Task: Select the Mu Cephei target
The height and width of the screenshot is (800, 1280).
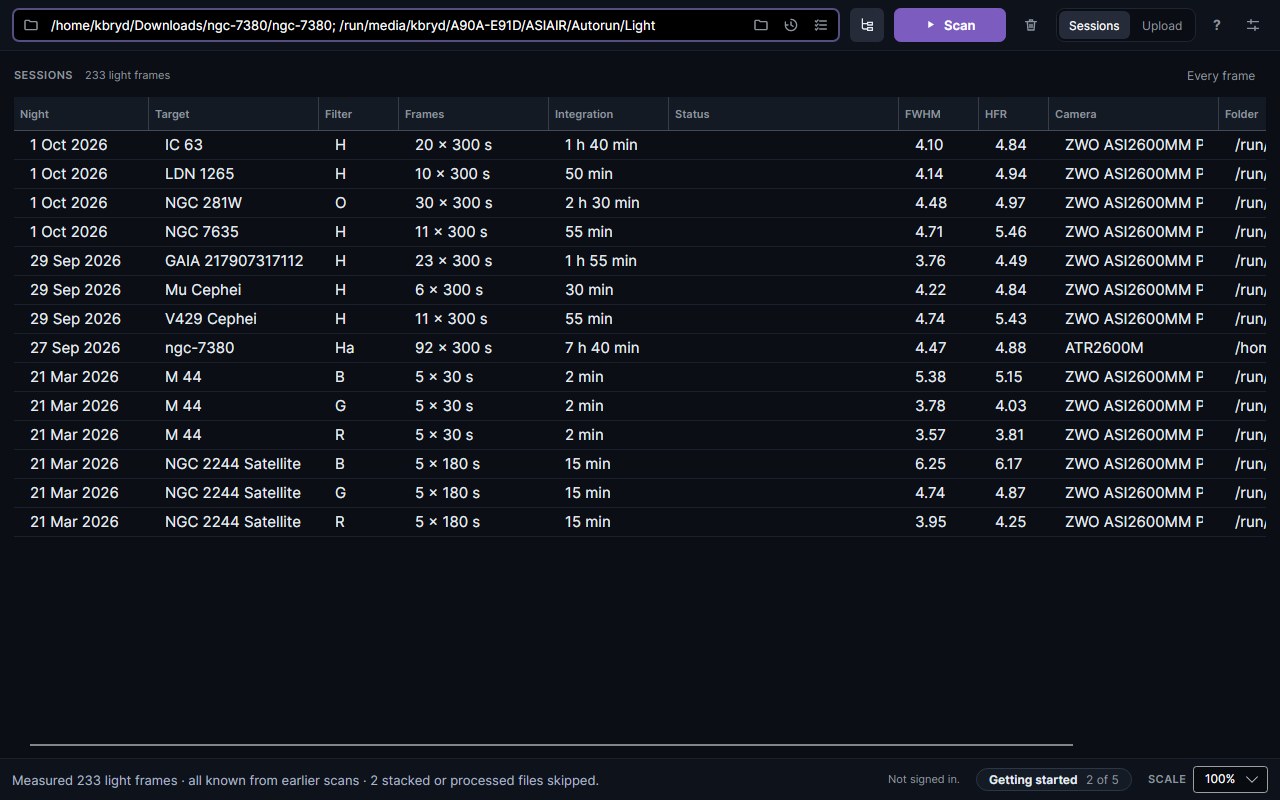Action: coord(203,290)
